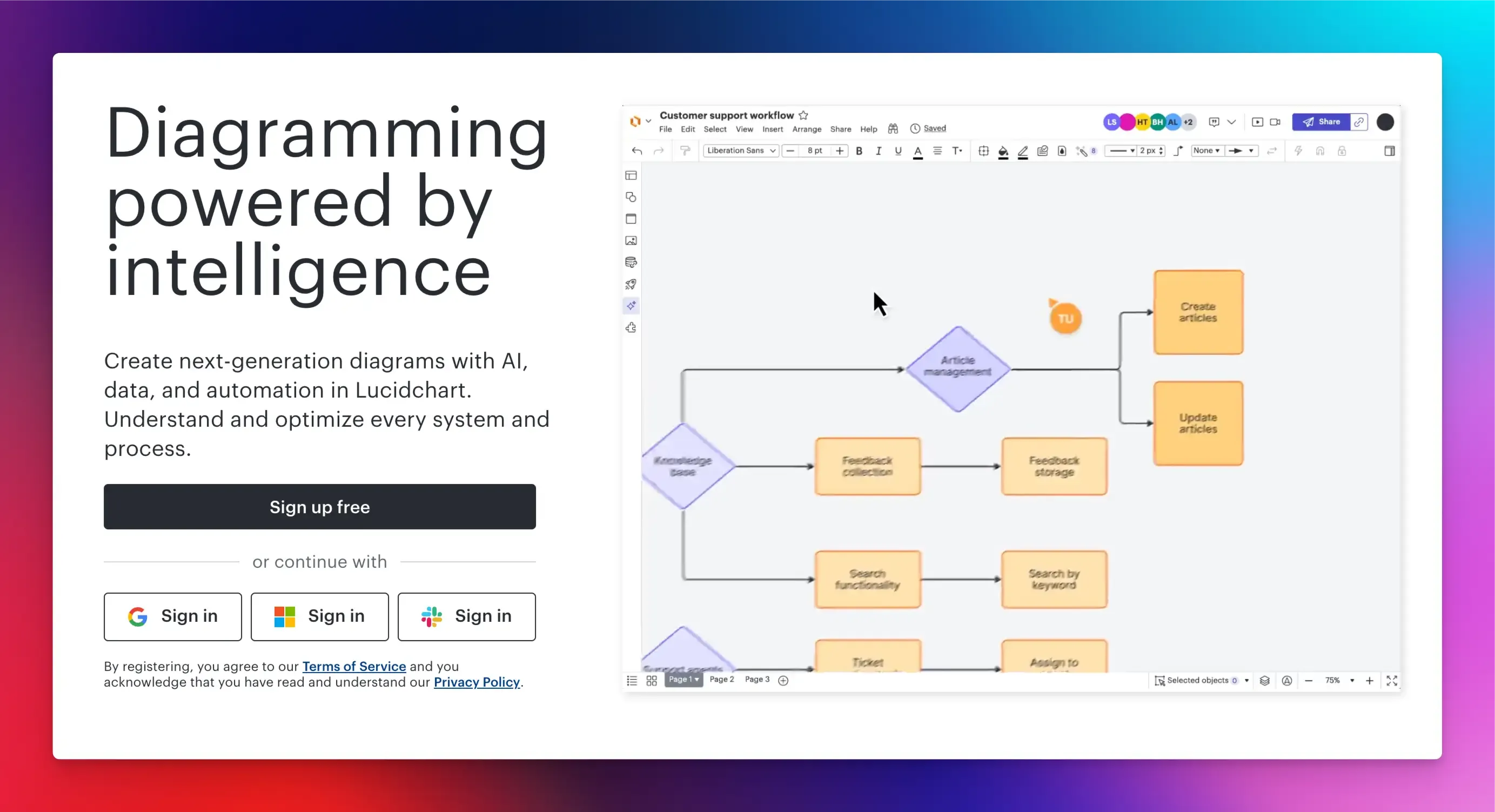
Task: Open the View menu
Action: [744, 129]
